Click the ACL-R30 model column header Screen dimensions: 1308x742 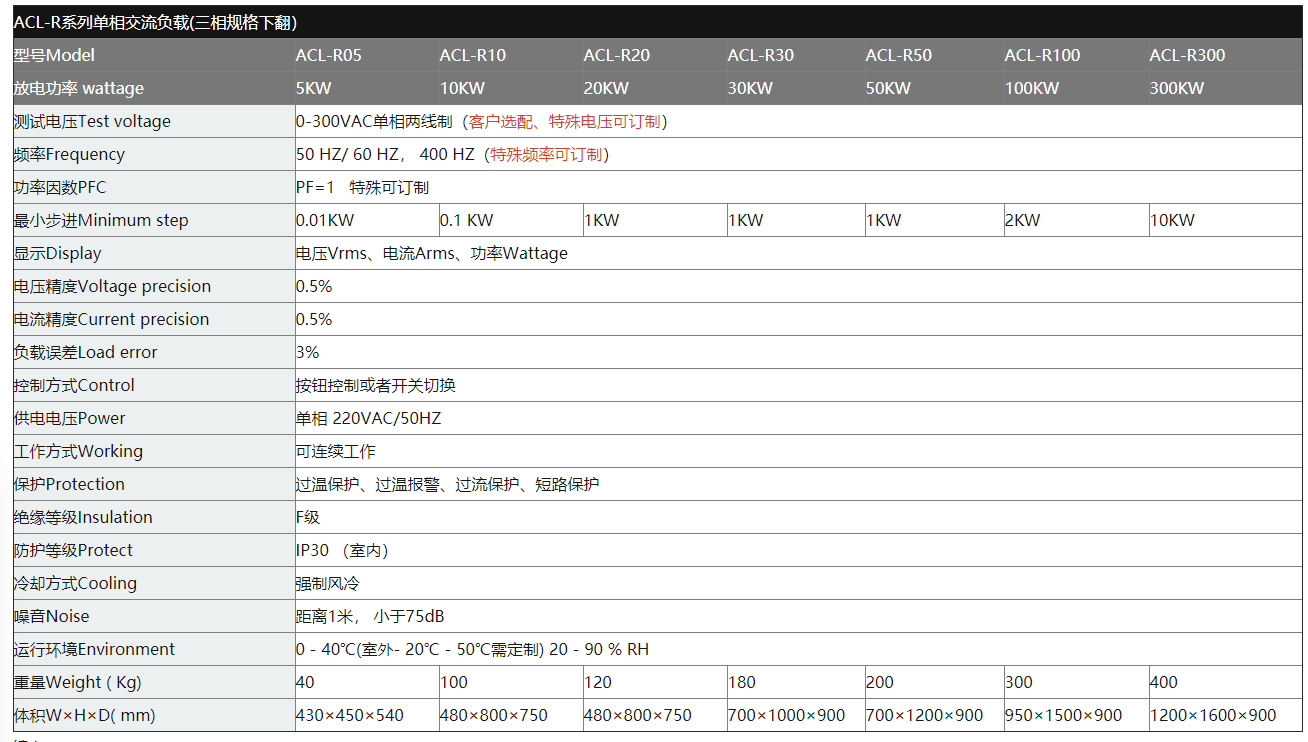[761, 55]
